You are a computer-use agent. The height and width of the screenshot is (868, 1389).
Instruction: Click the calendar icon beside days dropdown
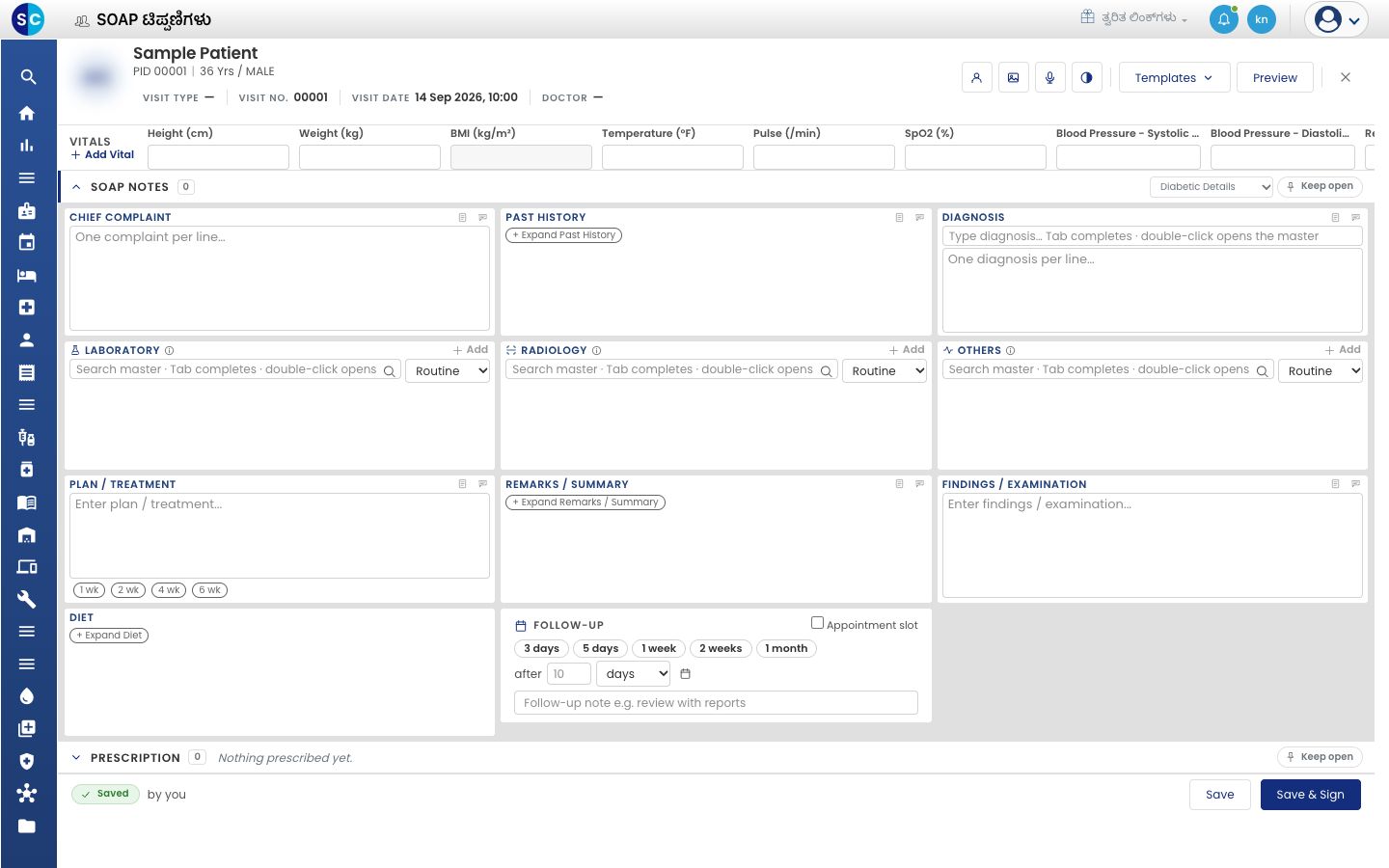coord(686,674)
